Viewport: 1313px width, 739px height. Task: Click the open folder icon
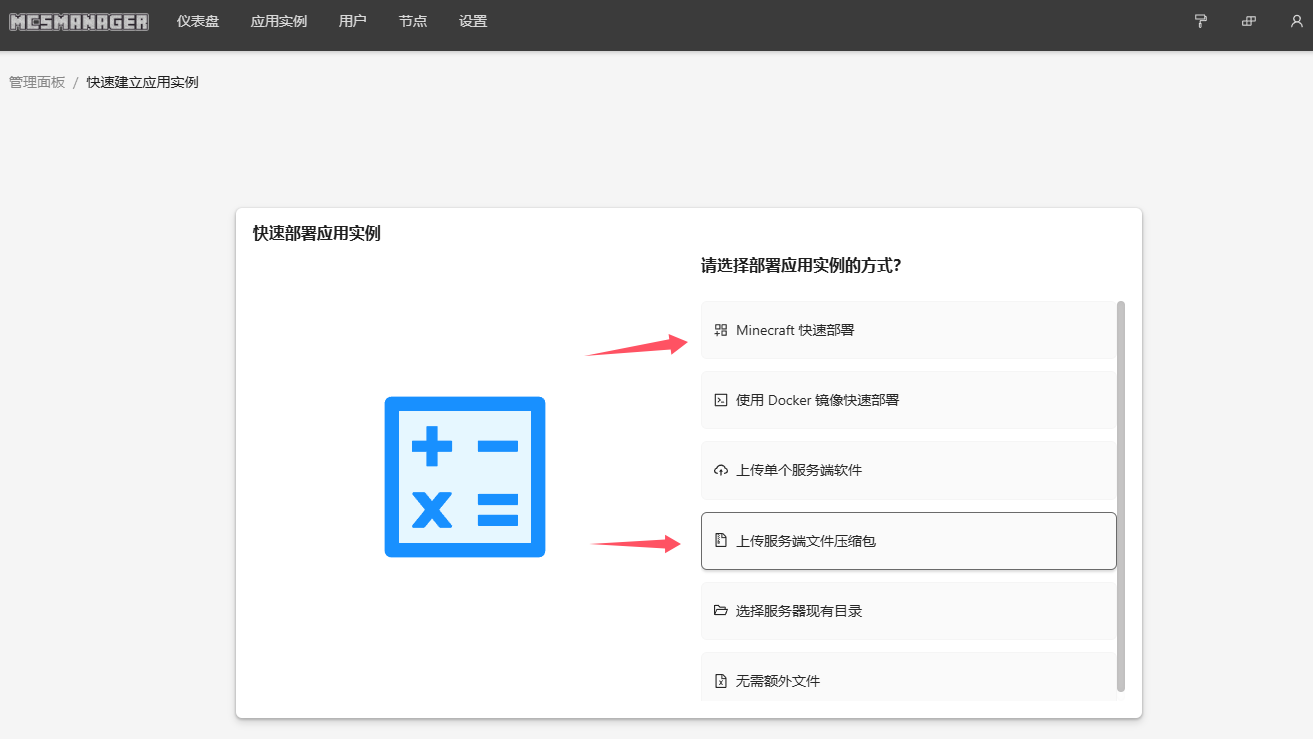click(720, 611)
